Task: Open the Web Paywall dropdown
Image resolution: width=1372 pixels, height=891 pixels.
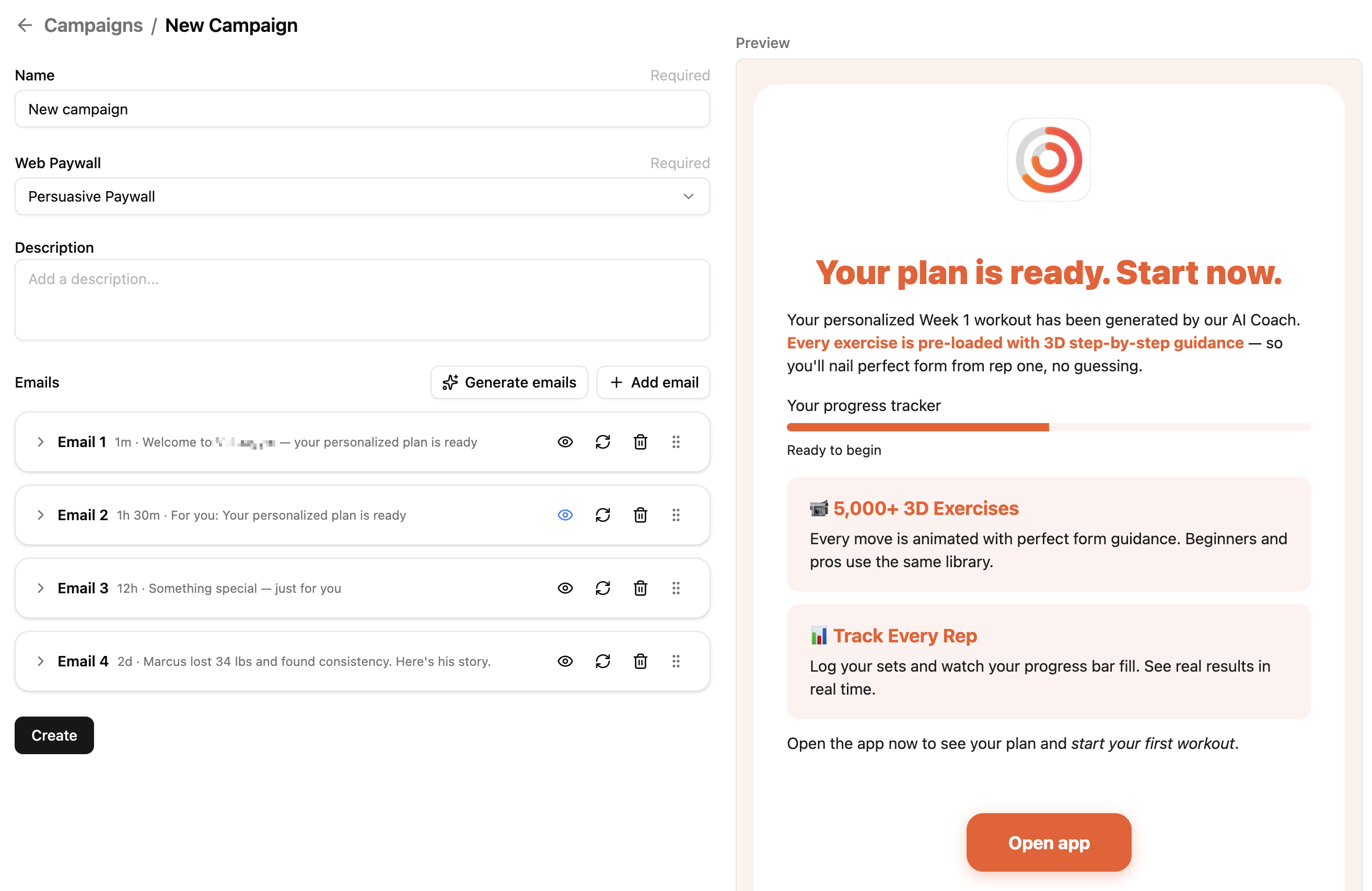Action: (x=362, y=196)
